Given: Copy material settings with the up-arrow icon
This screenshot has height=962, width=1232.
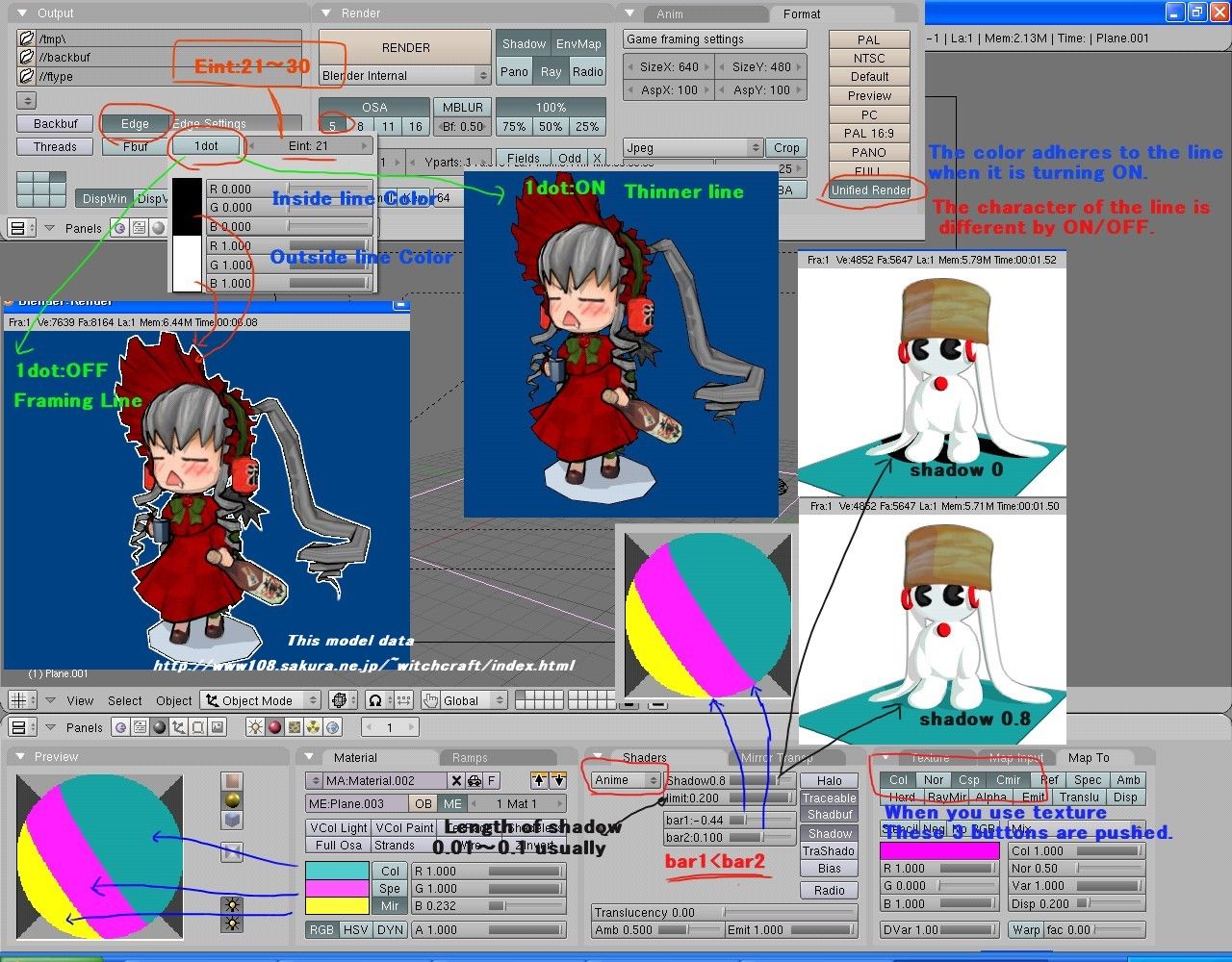Looking at the screenshot, I should point(539,780).
